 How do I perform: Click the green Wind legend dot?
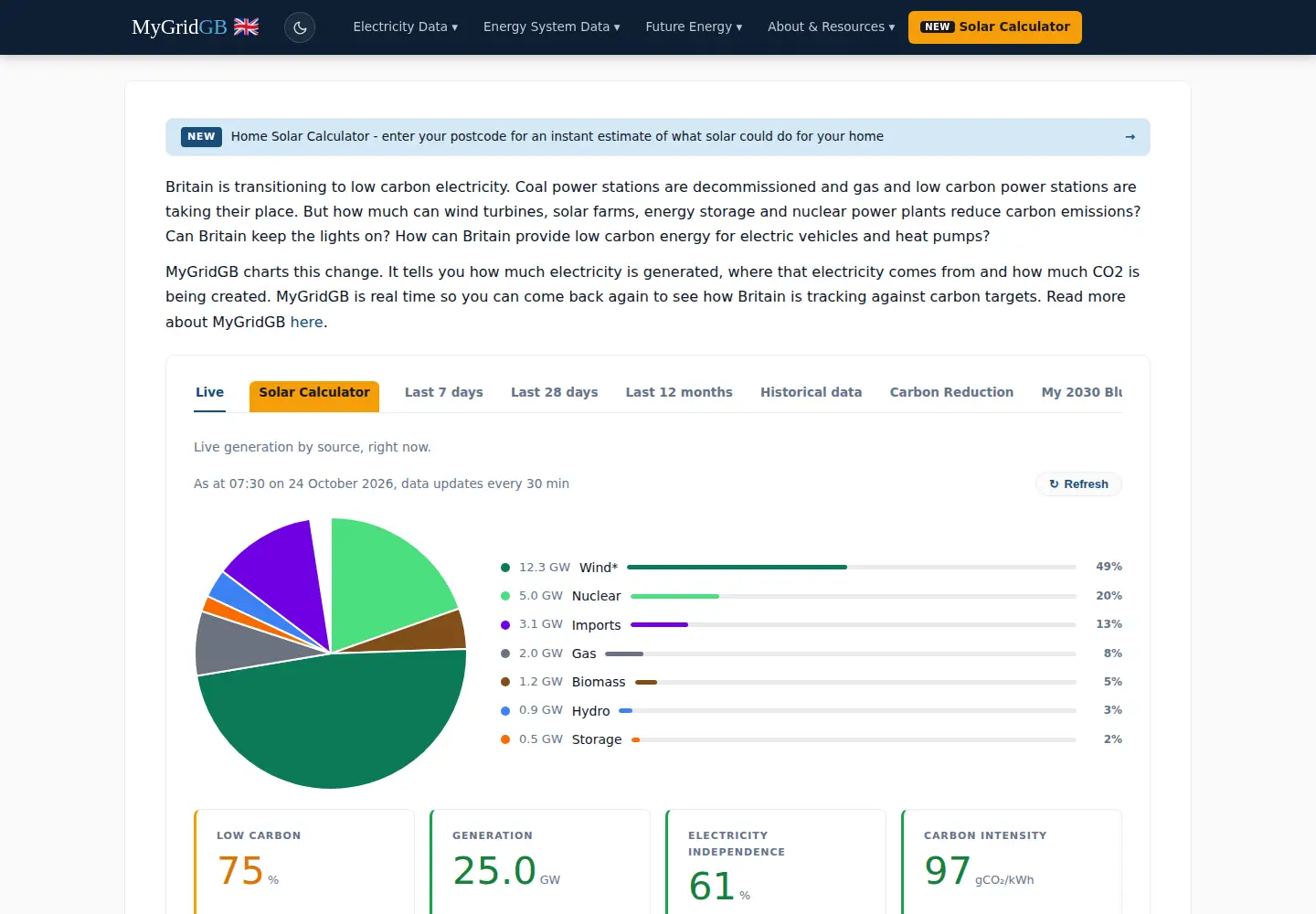(x=505, y=568)
